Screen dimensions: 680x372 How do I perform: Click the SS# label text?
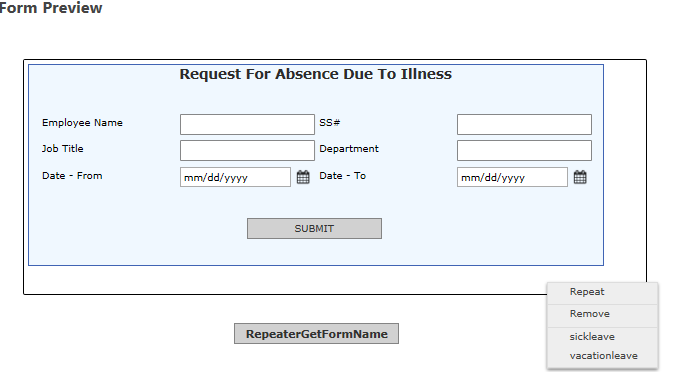tap(330, 123)
